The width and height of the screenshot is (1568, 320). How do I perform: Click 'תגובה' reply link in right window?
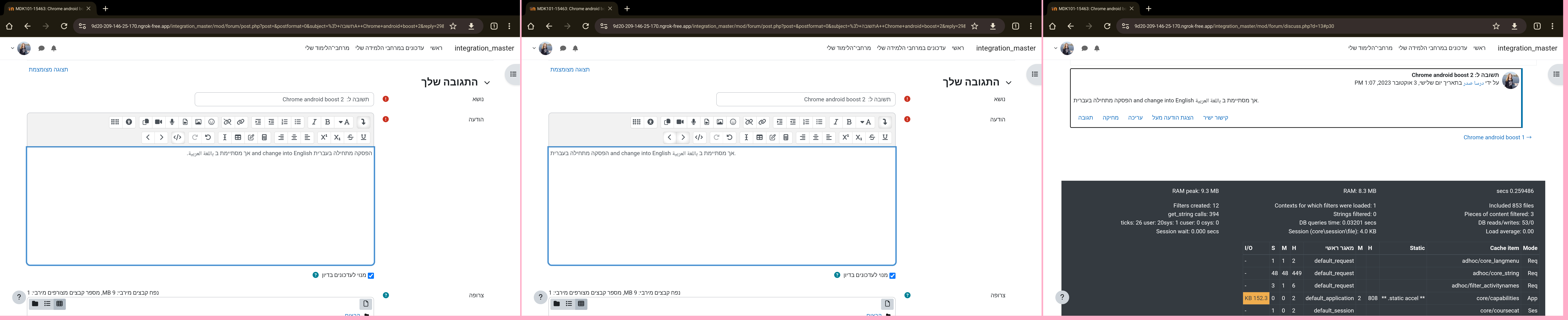point(1085,118)
